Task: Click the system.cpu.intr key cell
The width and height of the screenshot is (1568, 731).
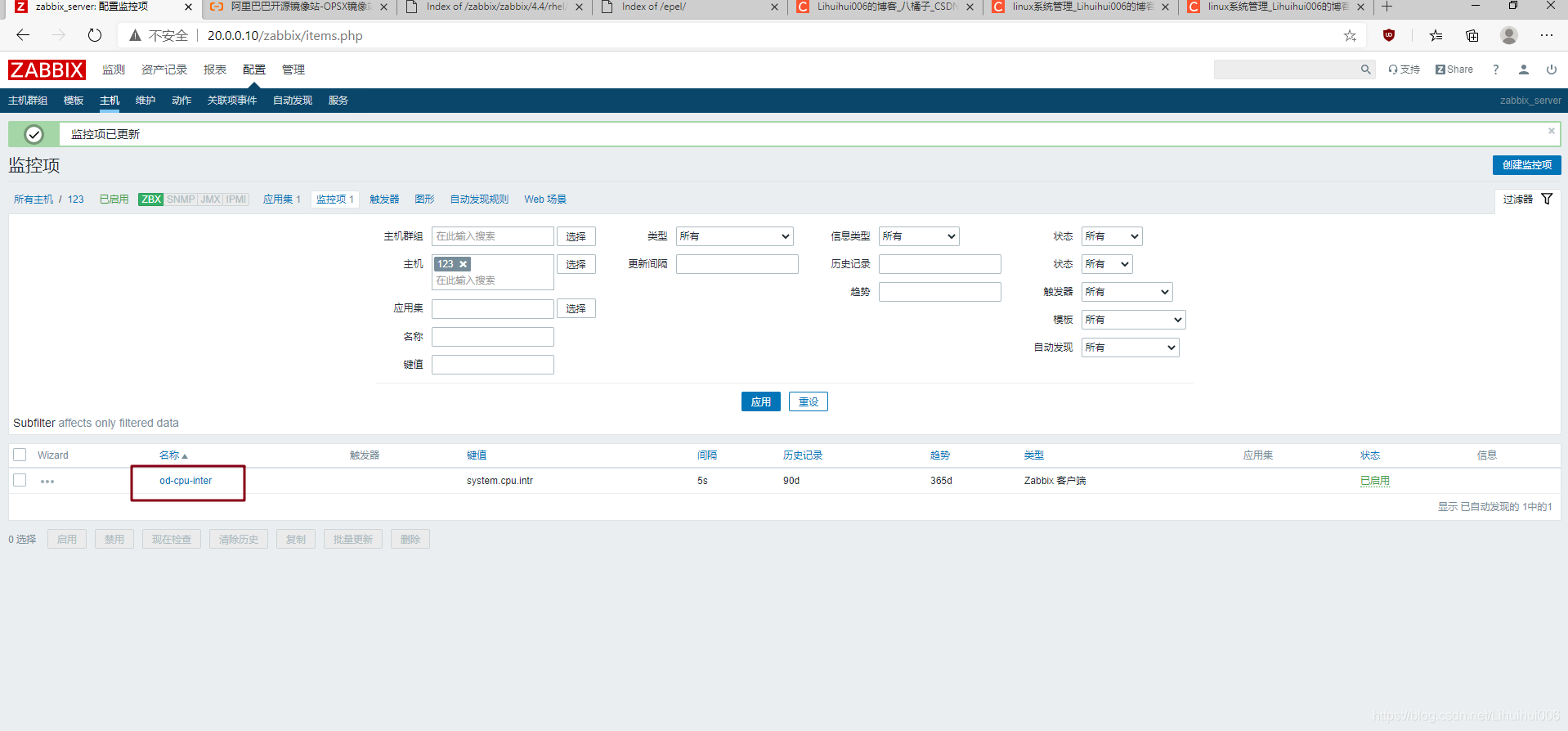Action: pos(500,481)
